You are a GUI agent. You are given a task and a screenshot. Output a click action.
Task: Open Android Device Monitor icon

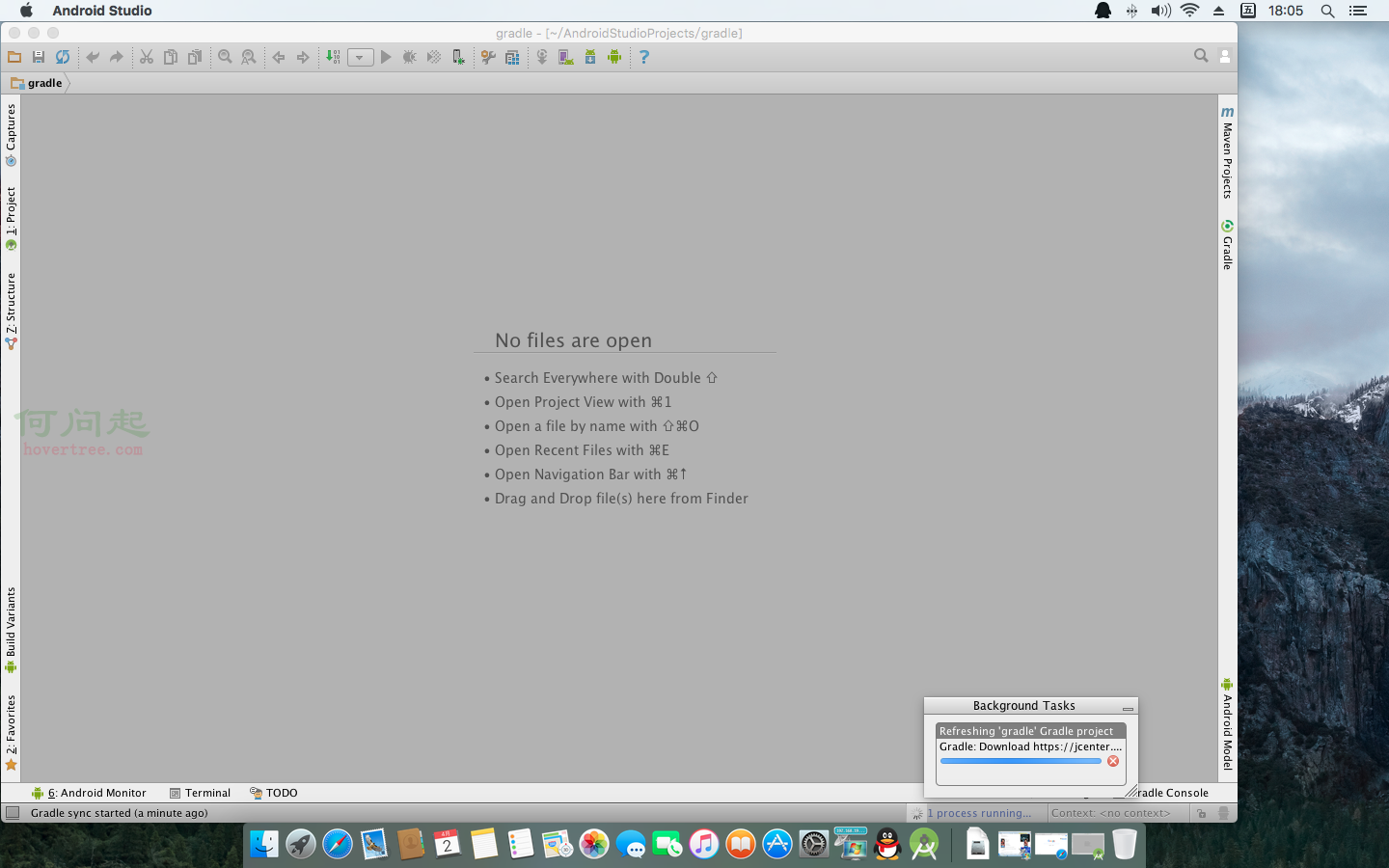click(614, 57)
